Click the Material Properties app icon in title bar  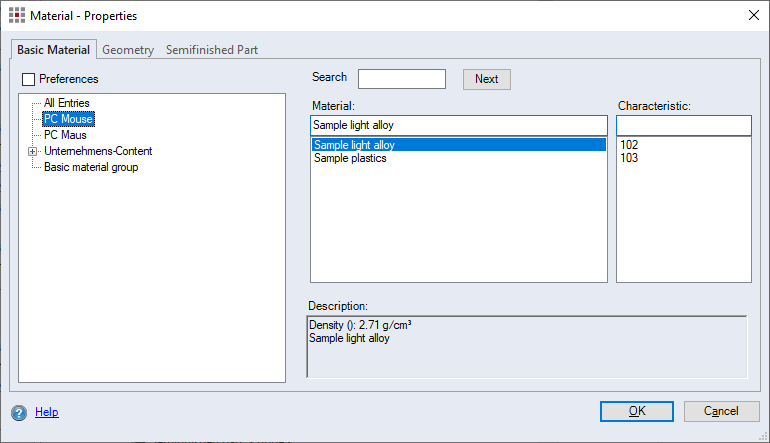16,15
